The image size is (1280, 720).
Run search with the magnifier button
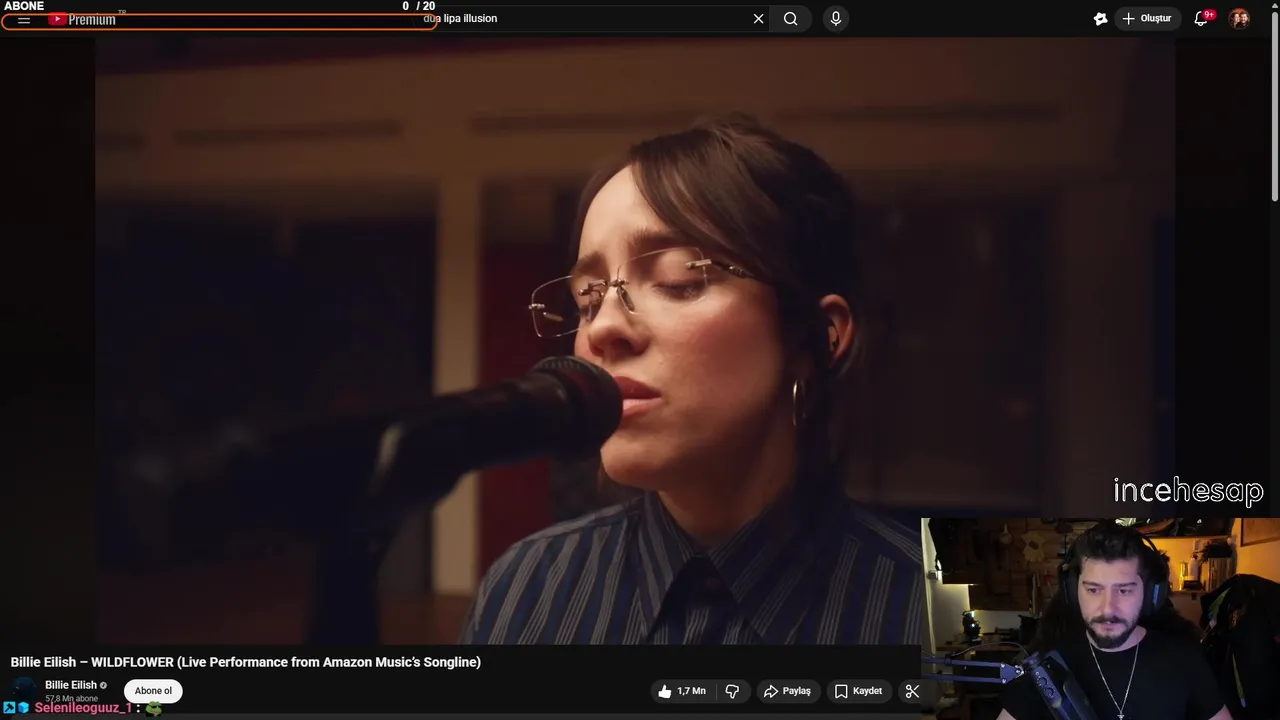[x=790, y=19]
